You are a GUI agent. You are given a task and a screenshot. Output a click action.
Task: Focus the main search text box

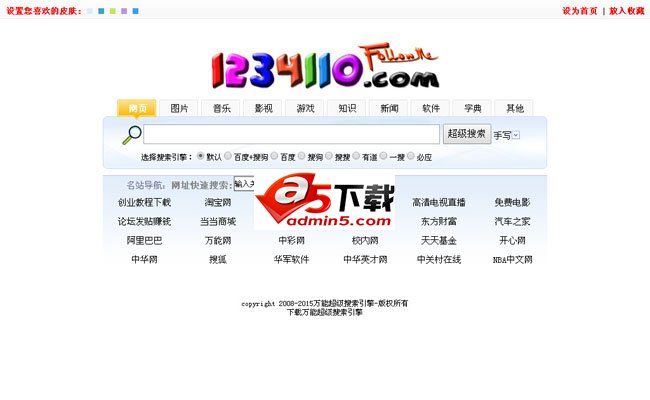(x=291, y=134)
